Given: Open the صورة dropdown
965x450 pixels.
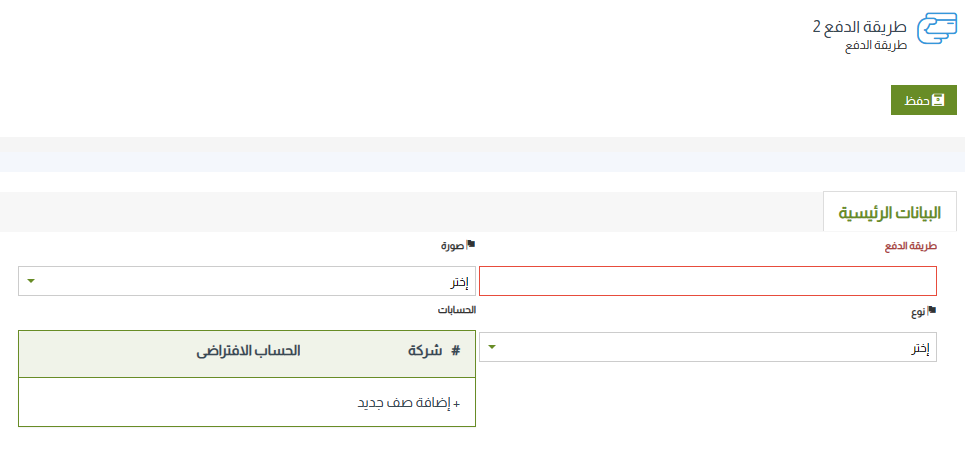Looking at the screenshot, I should [247, 281].
